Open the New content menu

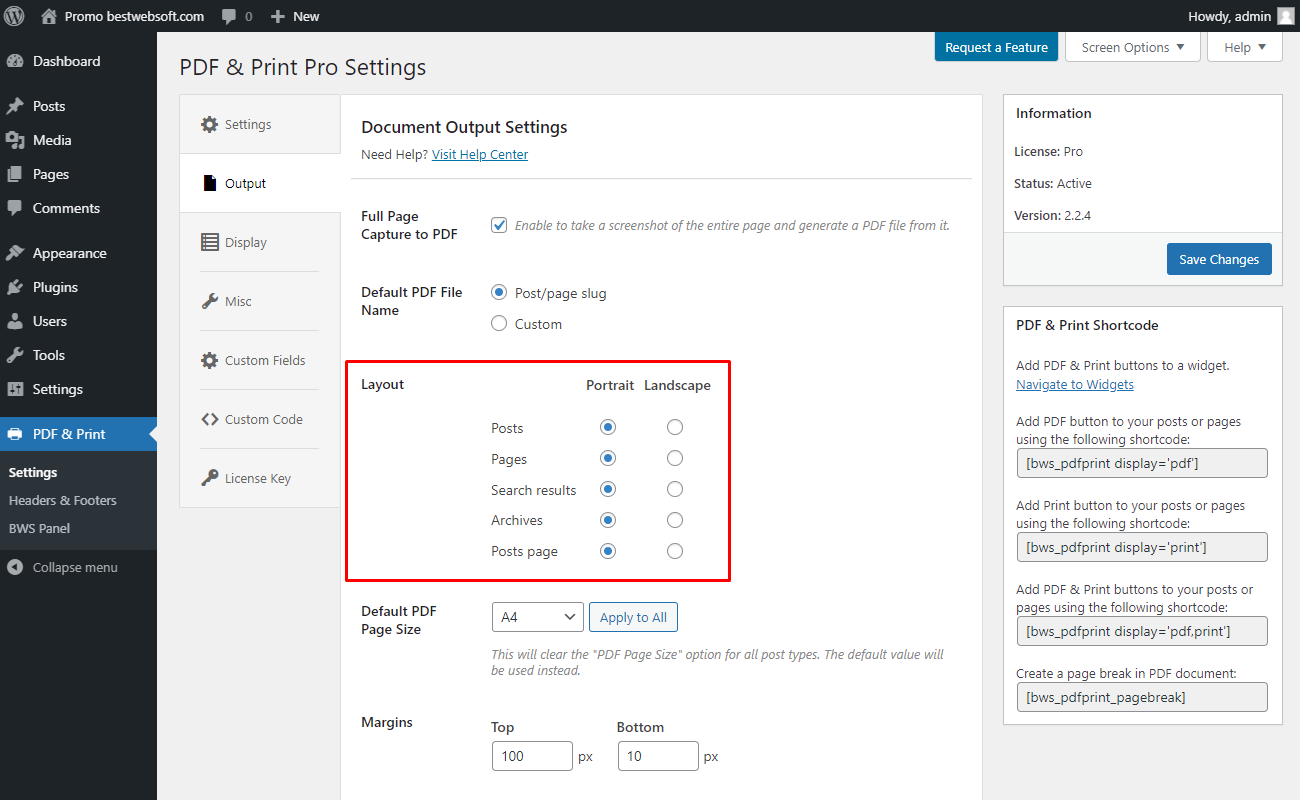click(x=295, y=16)
